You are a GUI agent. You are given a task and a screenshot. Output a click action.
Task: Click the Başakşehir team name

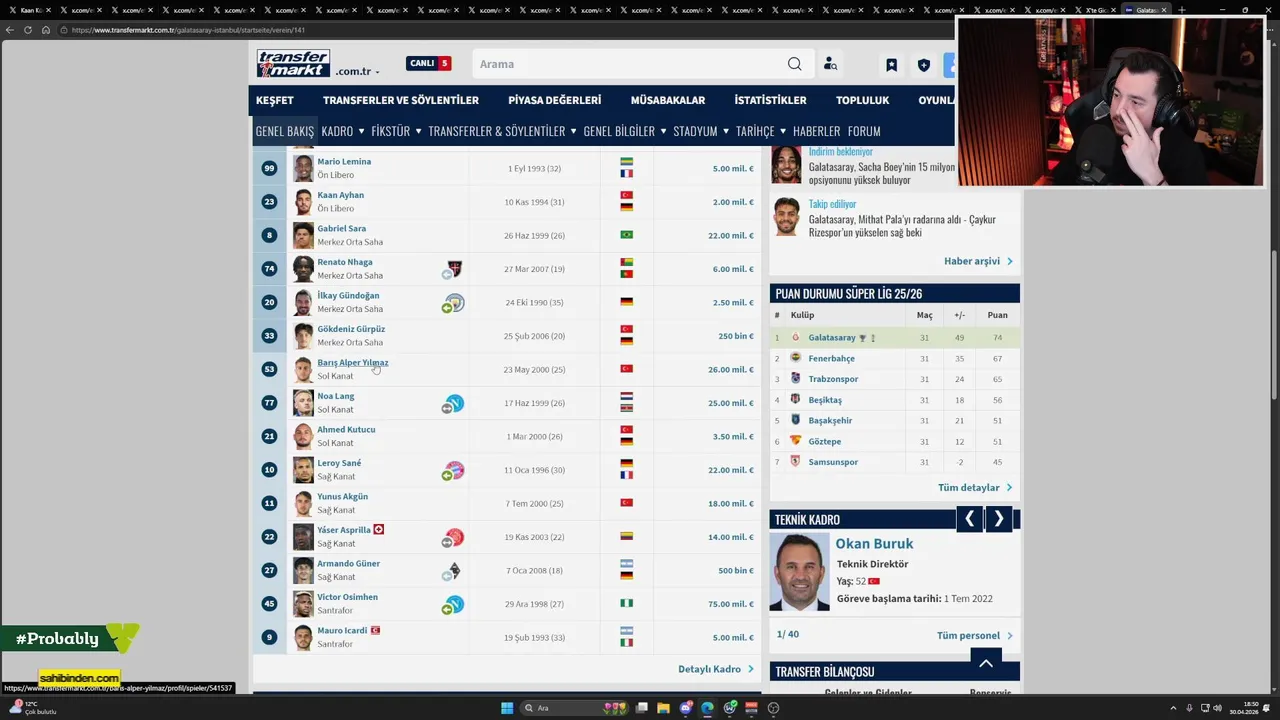coord(830,421)
